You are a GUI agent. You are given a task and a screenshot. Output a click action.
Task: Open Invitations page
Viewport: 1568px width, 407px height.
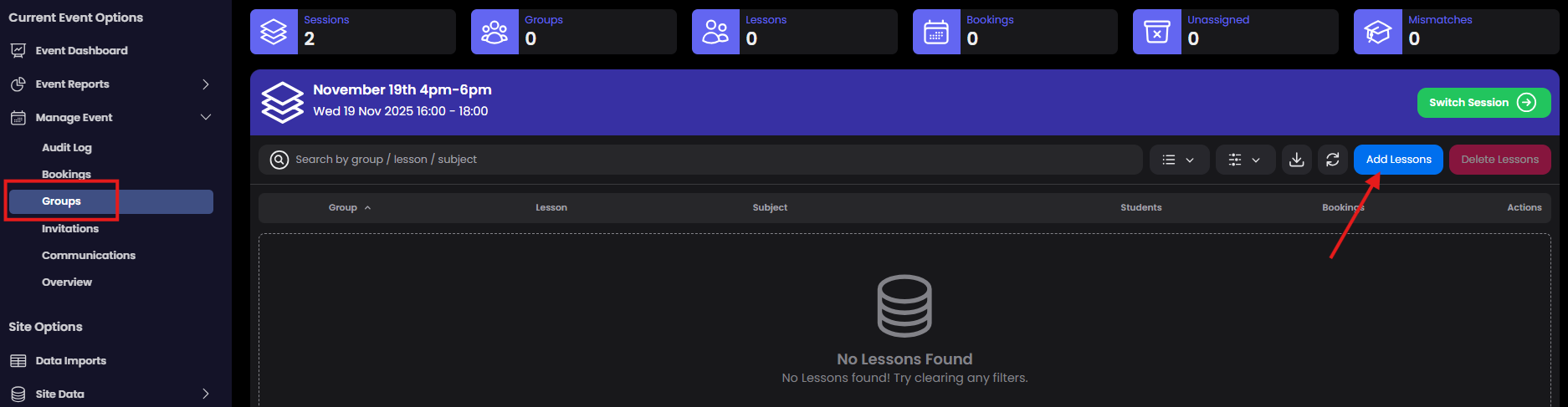tap(70, 229)
